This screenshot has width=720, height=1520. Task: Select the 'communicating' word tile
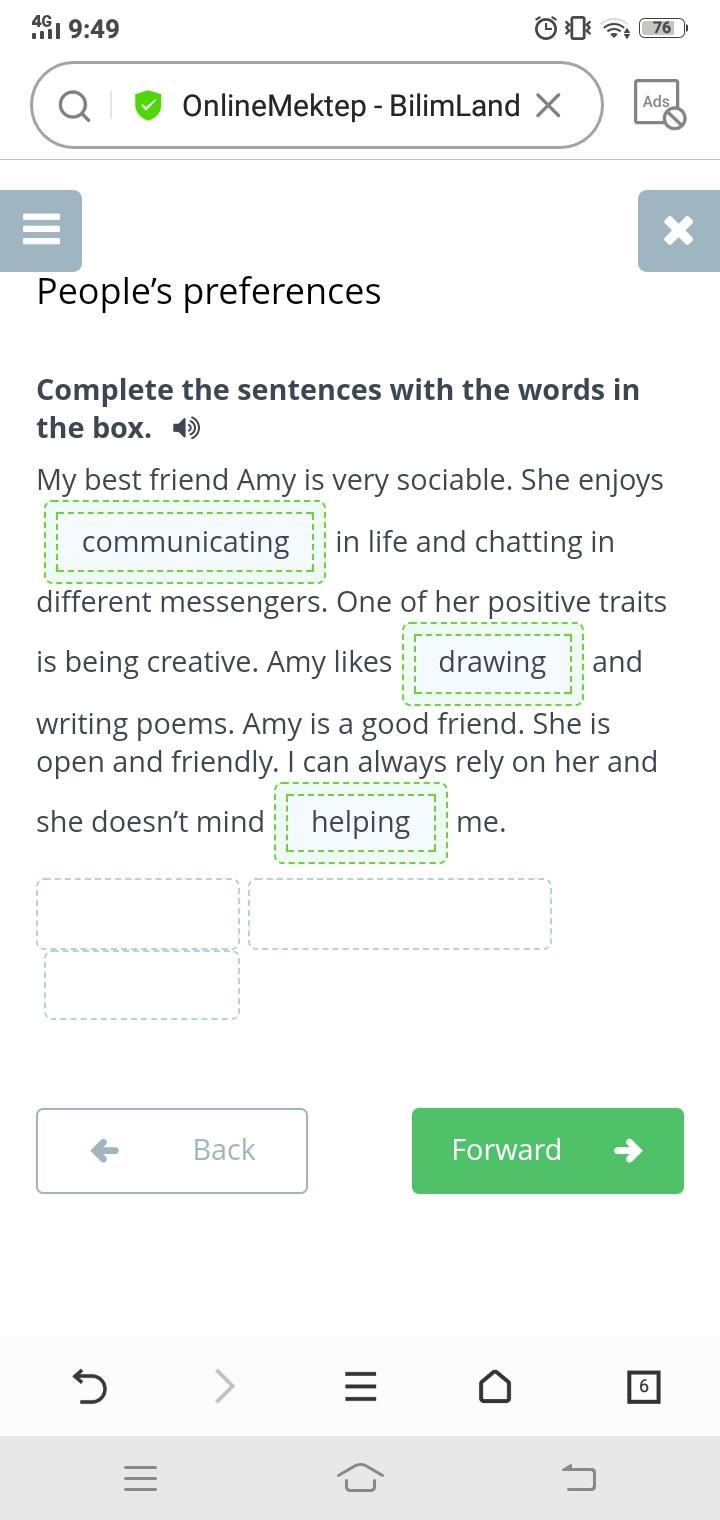(x=185, y=542)
